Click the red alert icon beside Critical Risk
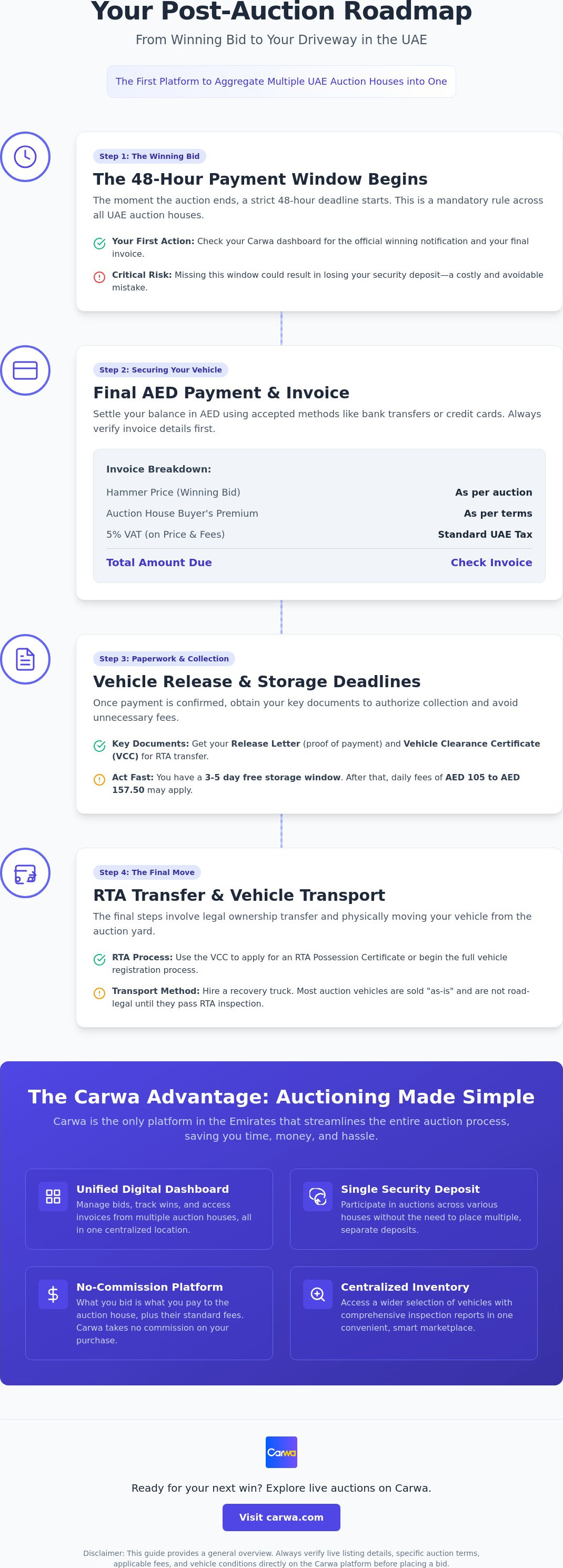Screen dimensions: 563x1568 coord(99,277)
